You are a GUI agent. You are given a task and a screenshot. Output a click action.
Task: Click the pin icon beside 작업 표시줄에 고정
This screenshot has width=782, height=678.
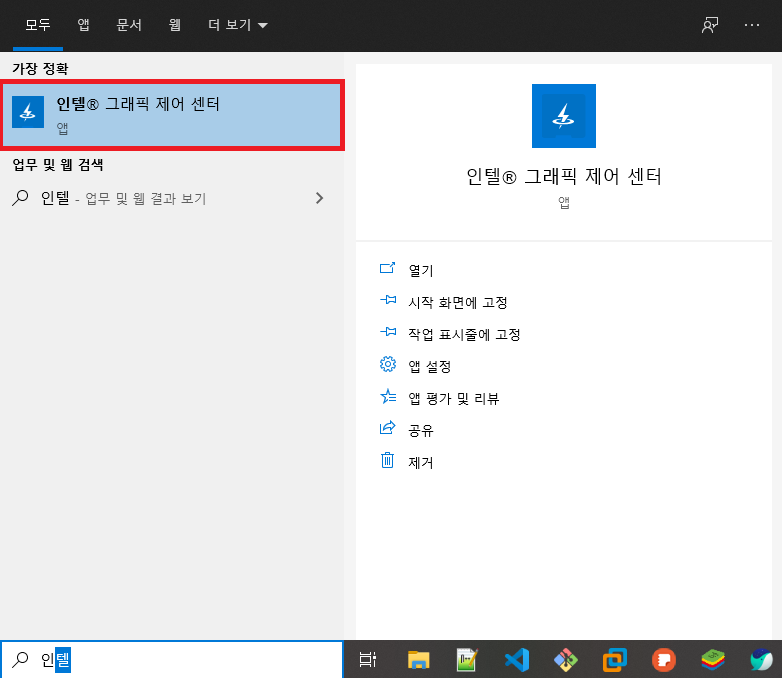coord(388,332)
